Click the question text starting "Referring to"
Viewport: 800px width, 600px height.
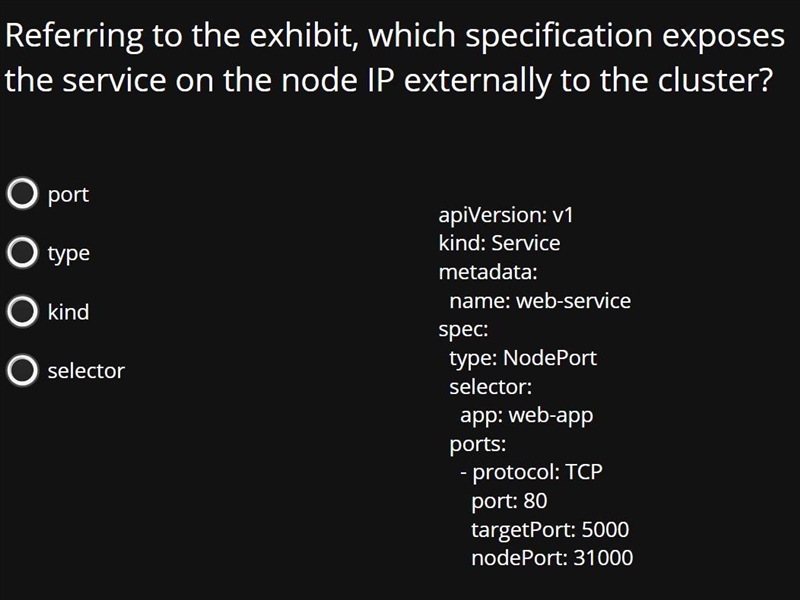pyautogui.click(x=394, y=58)
